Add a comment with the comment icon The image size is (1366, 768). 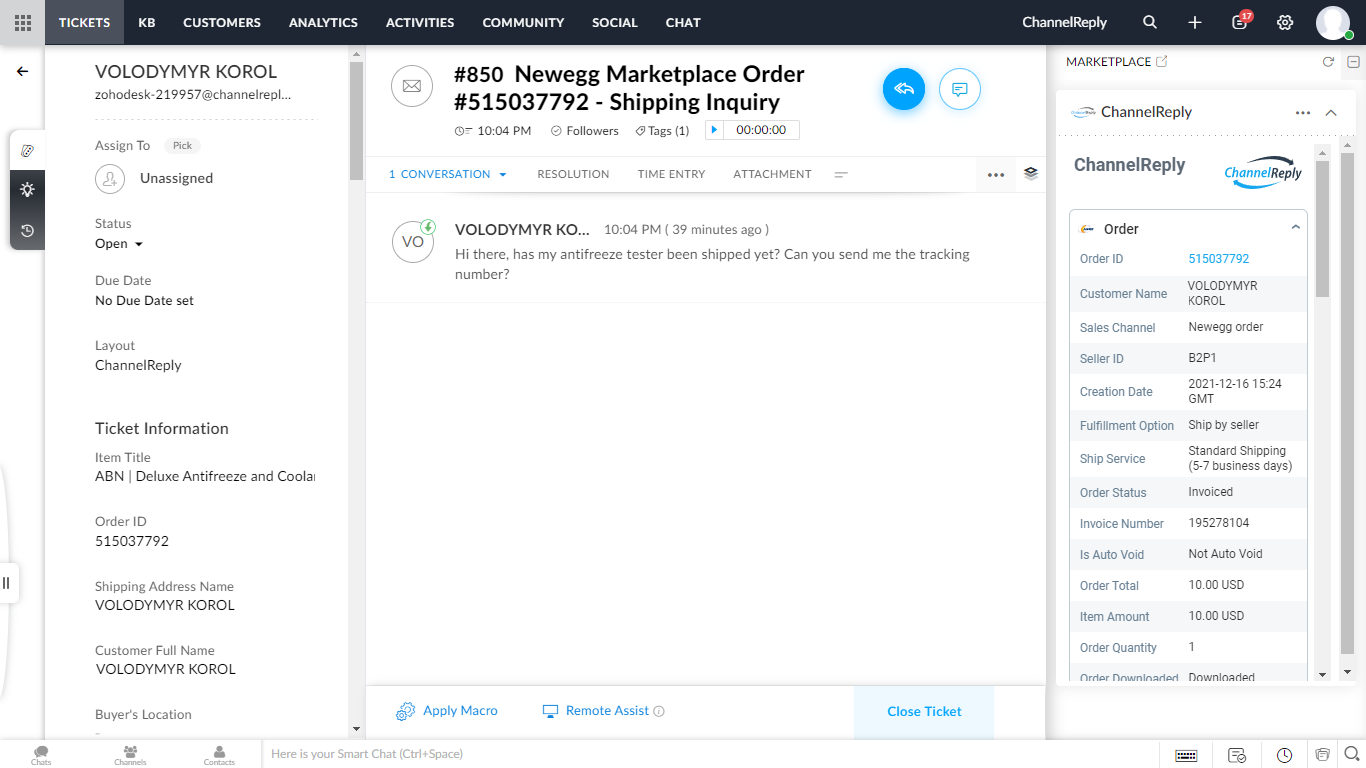[x=960, y=89]
